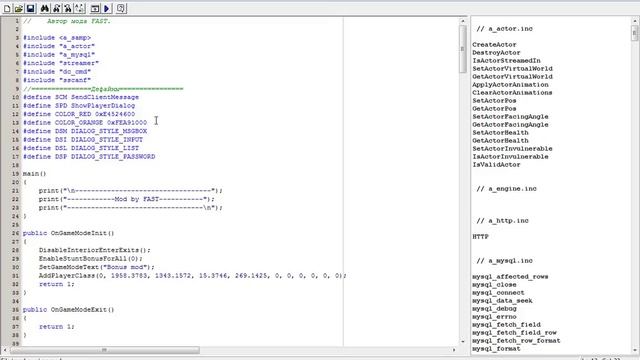The image size is (640, 360).
Task: Select mysql_fetch_field in the function list
Action: pyautogui.click(x=506, y=324)
